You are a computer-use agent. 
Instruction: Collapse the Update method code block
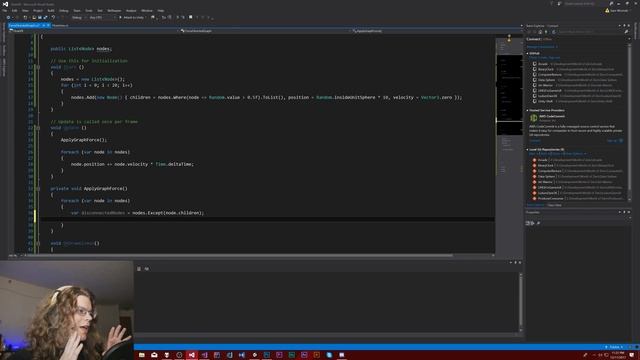point(38,128)
